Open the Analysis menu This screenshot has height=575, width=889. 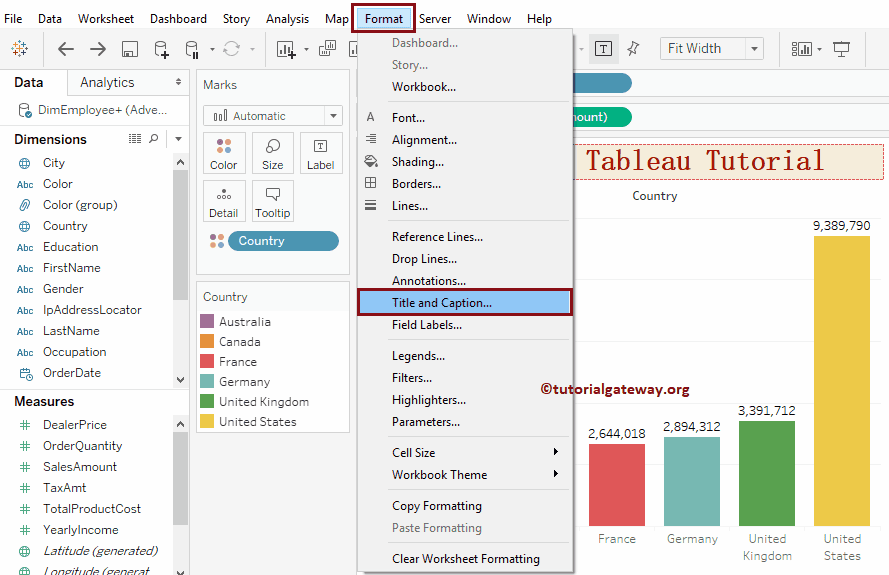point(287,19)
